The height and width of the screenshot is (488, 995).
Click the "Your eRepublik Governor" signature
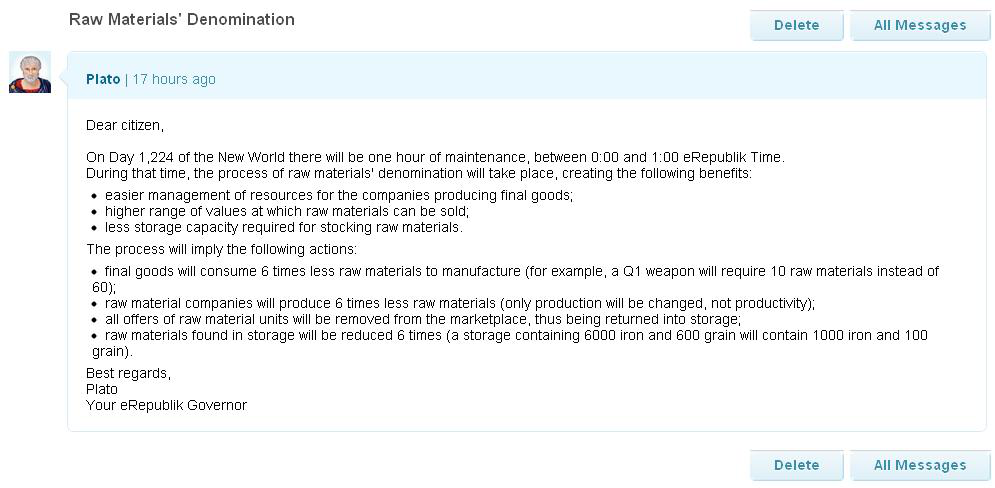(x=166, y=405)
